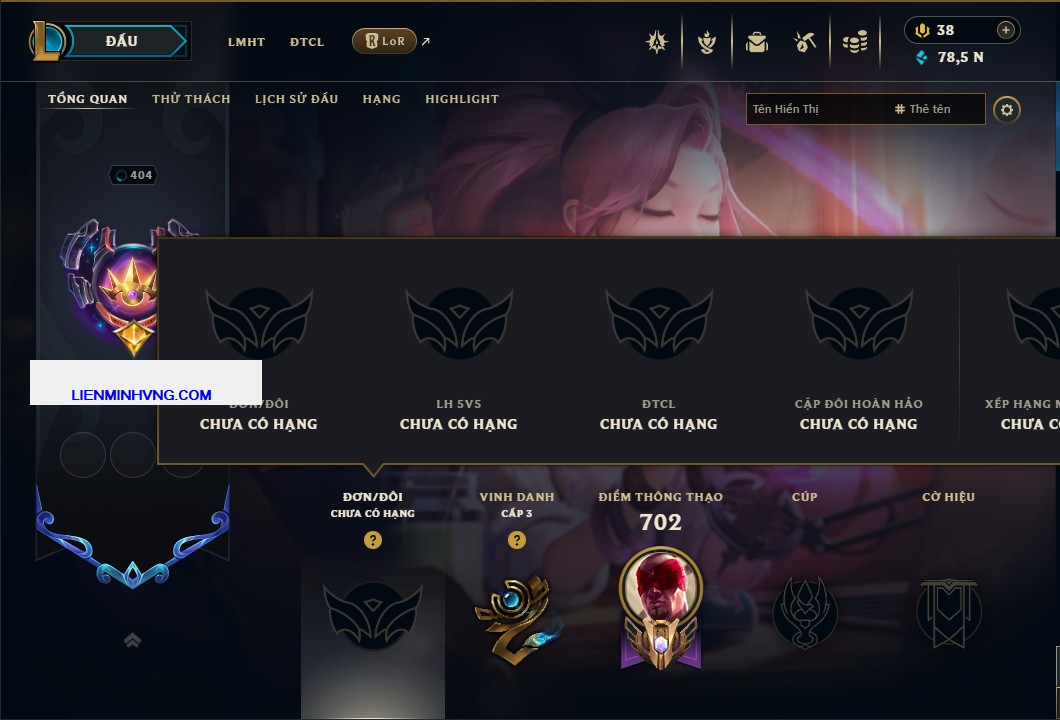Open profile settings gear icon
Image resolution: width=1060 pixels, height=720 pixels.
(x=1007, y=110)
